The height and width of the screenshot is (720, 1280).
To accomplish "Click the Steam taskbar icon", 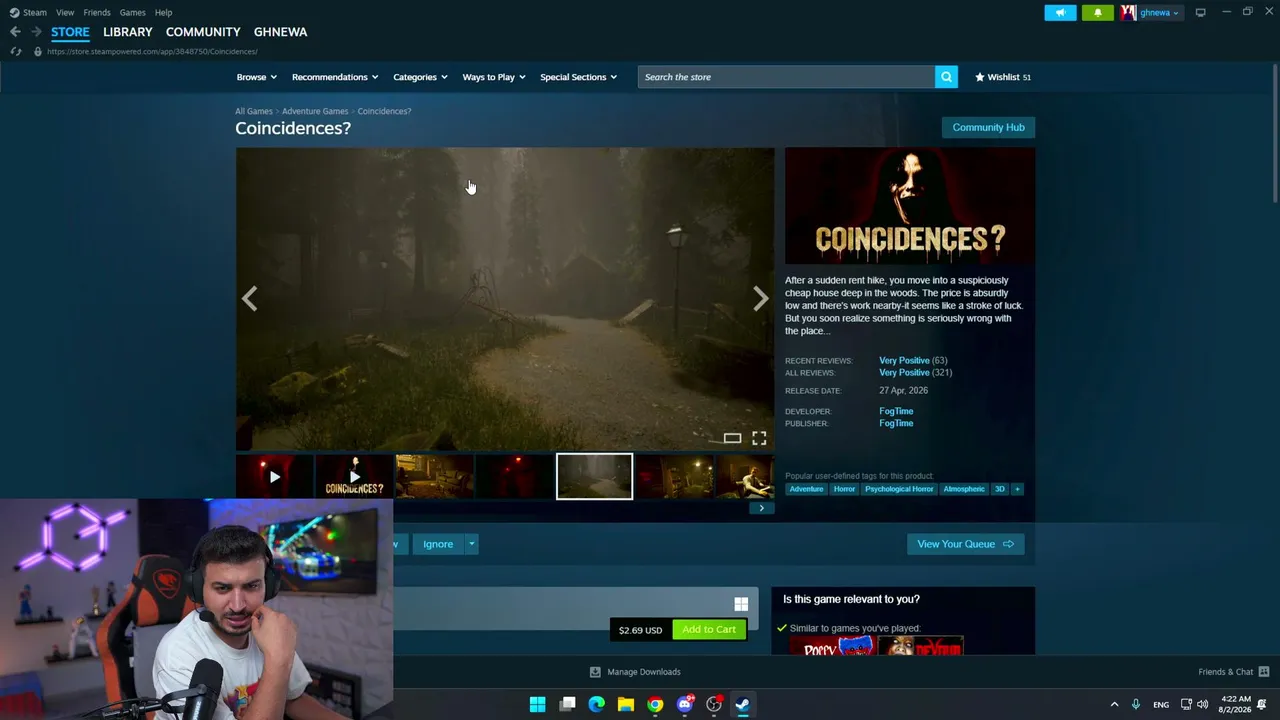I will point(743,704).
